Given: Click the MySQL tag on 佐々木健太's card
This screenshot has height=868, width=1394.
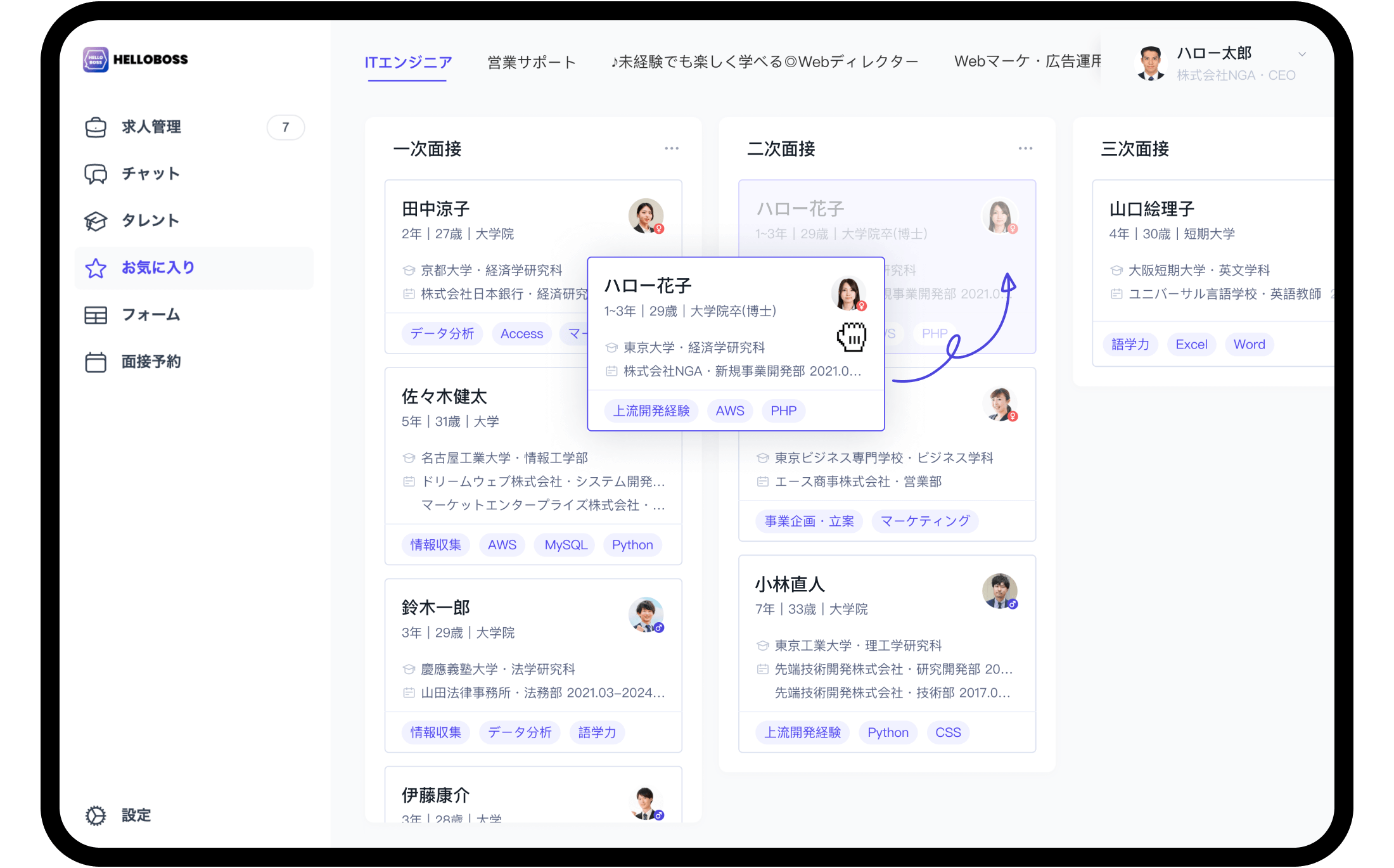Looking at the screenshot, I should coord(566,545).
